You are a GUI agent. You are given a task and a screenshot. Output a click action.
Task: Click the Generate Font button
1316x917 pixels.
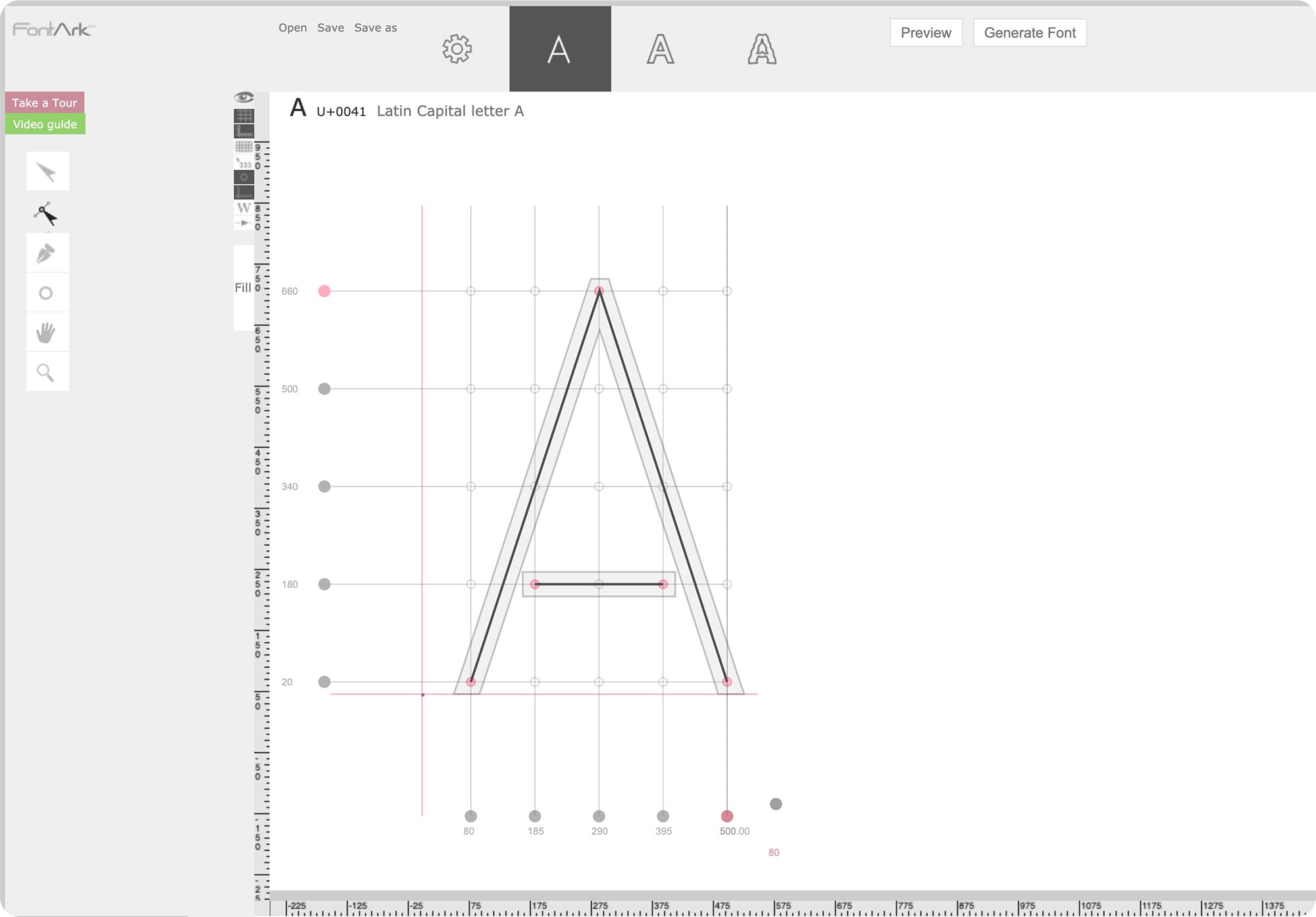tap(1029, 32)
